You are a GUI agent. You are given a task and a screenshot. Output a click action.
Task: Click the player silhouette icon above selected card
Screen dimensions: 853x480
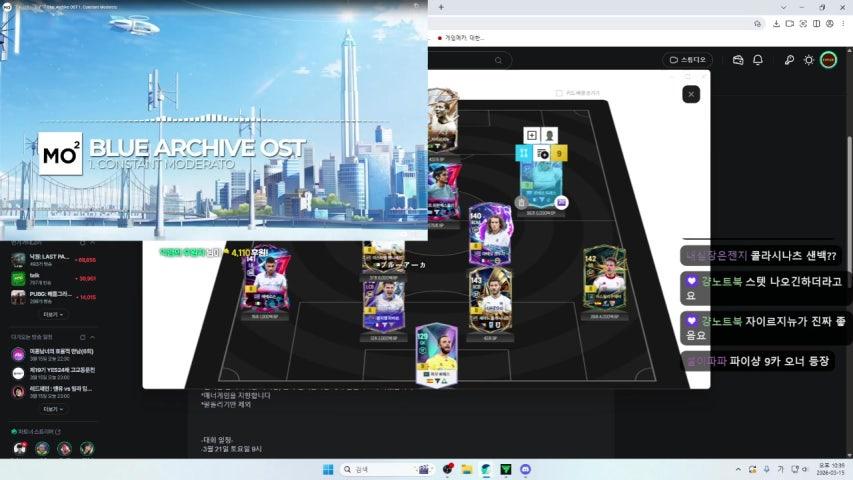coord(549,135)
